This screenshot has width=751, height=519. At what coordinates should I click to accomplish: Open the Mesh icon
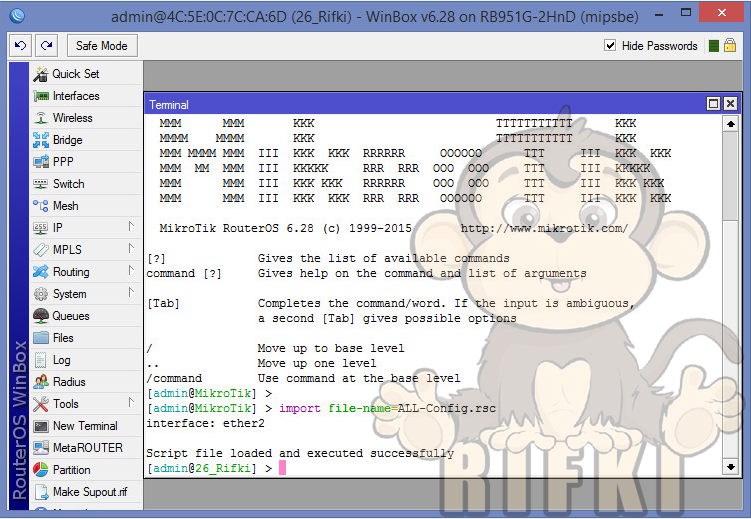click(41, 206)
